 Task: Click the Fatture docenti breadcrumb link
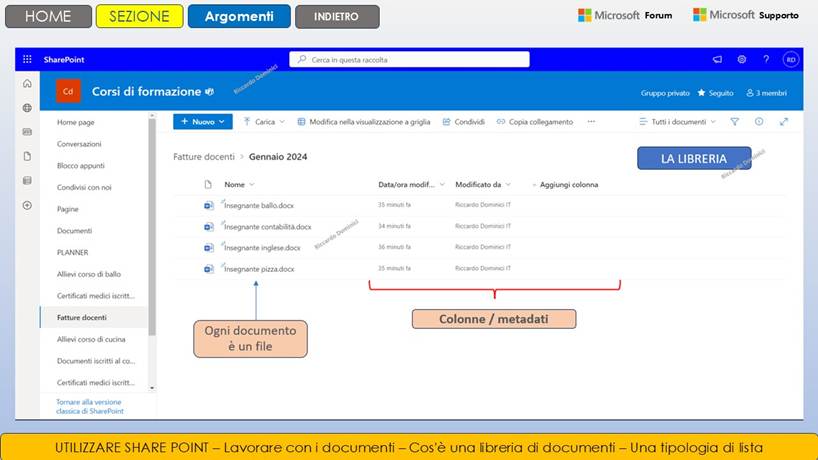(204, 156)
